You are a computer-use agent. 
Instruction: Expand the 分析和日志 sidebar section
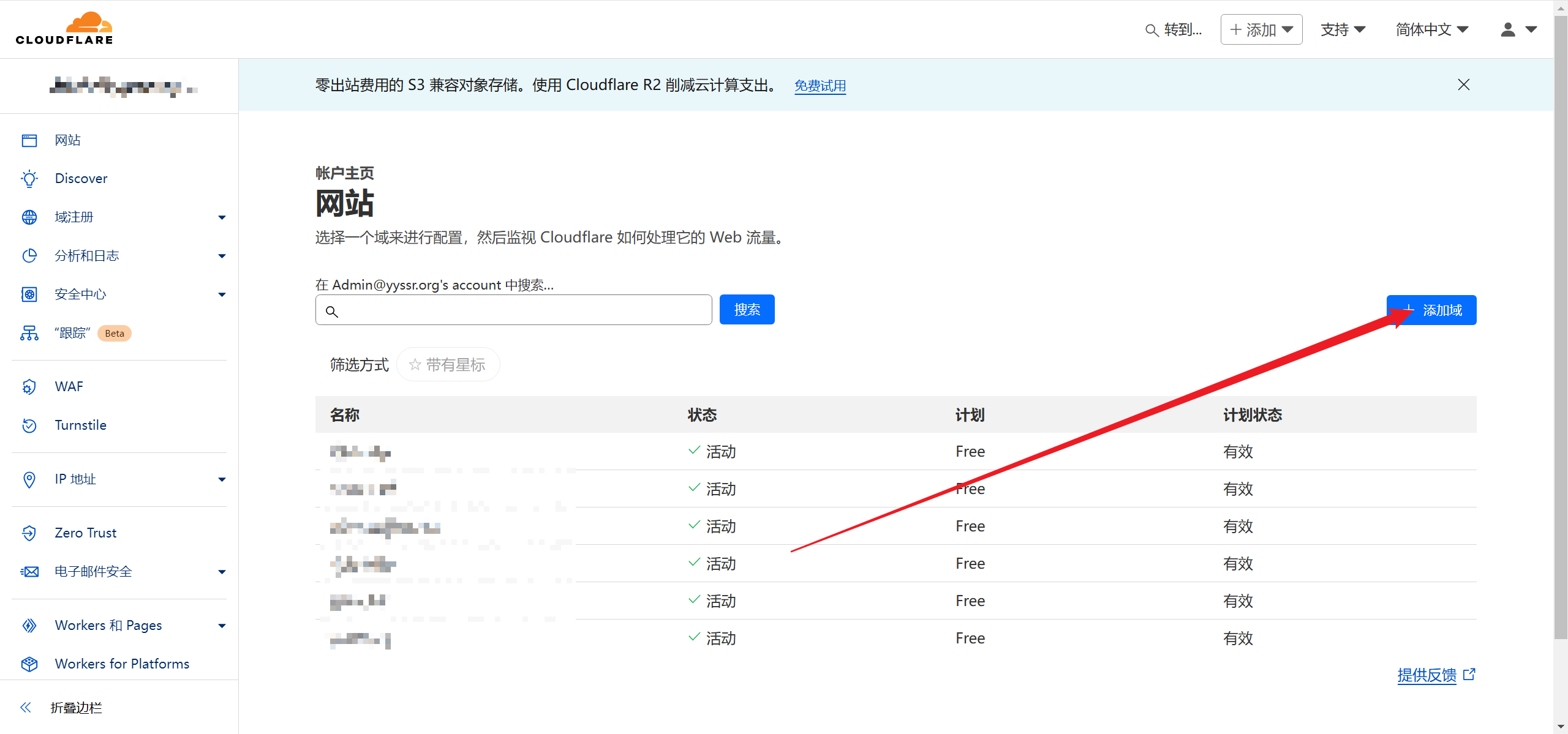[222, 257]
